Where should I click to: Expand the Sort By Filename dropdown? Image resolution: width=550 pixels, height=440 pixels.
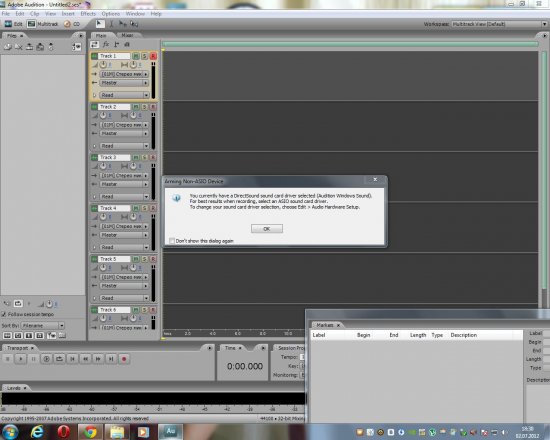[42, 325]
